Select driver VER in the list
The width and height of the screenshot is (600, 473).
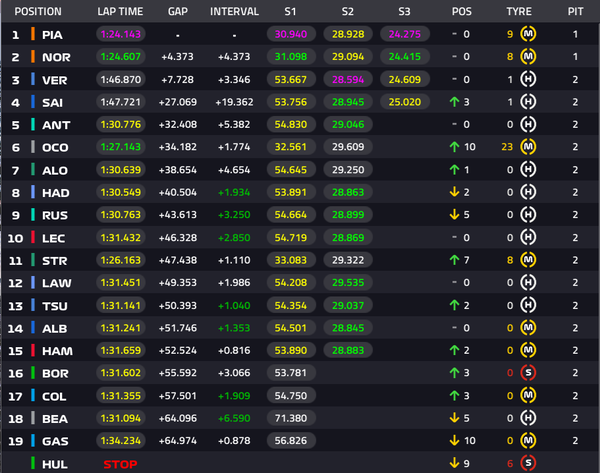[55, 80]
